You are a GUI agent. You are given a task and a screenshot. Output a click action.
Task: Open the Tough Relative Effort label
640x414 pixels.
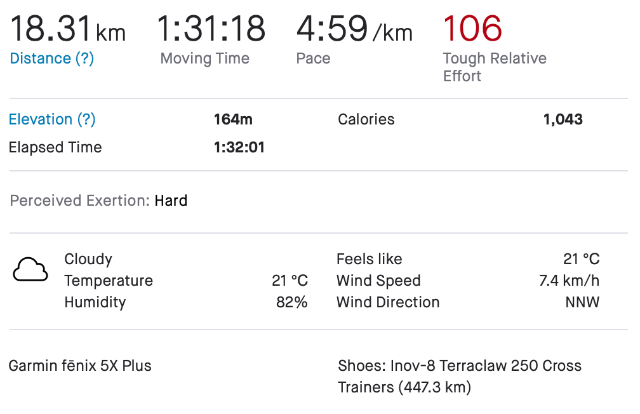(x=494, y=67)
